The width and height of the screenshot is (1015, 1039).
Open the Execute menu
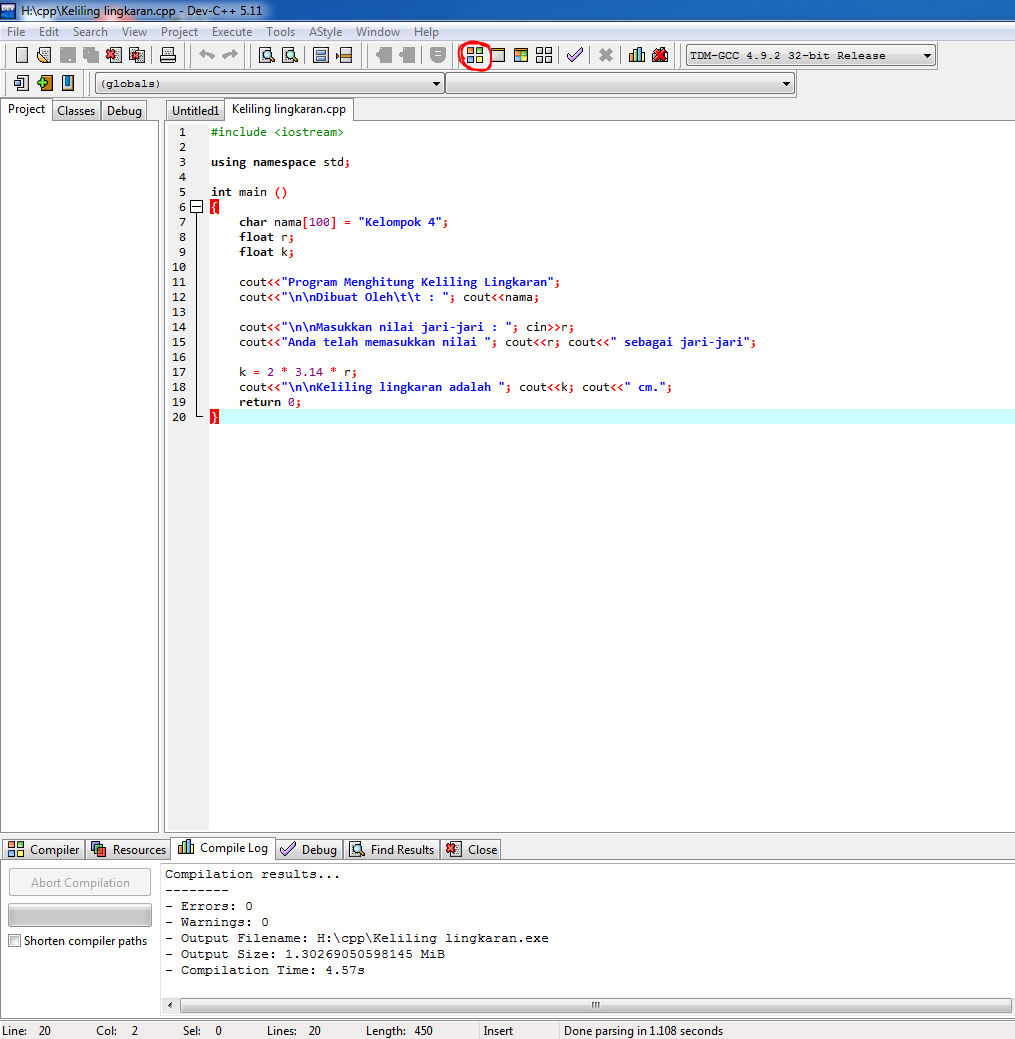(x=232, y=32)
